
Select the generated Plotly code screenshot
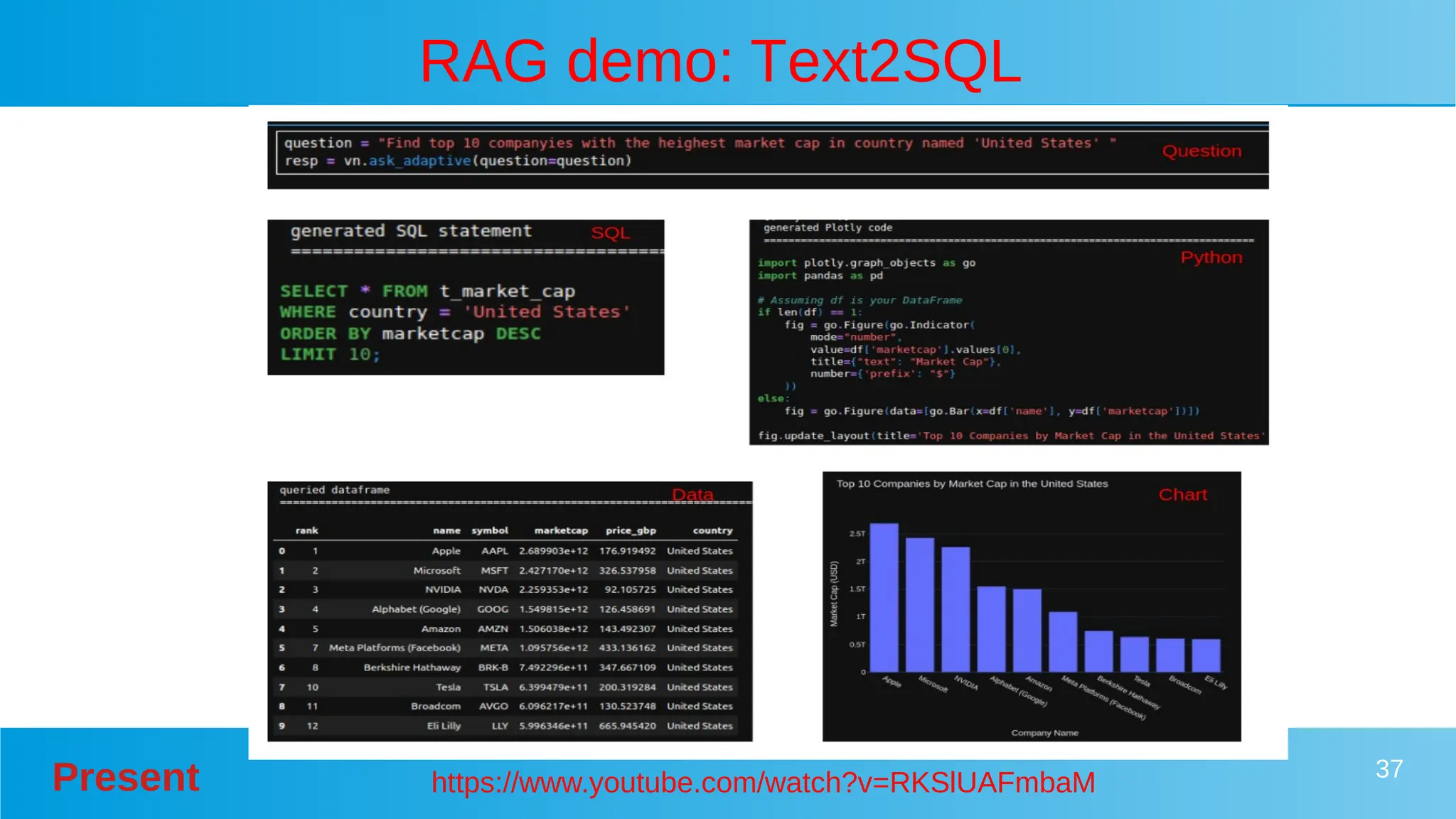click(1009, 332)
